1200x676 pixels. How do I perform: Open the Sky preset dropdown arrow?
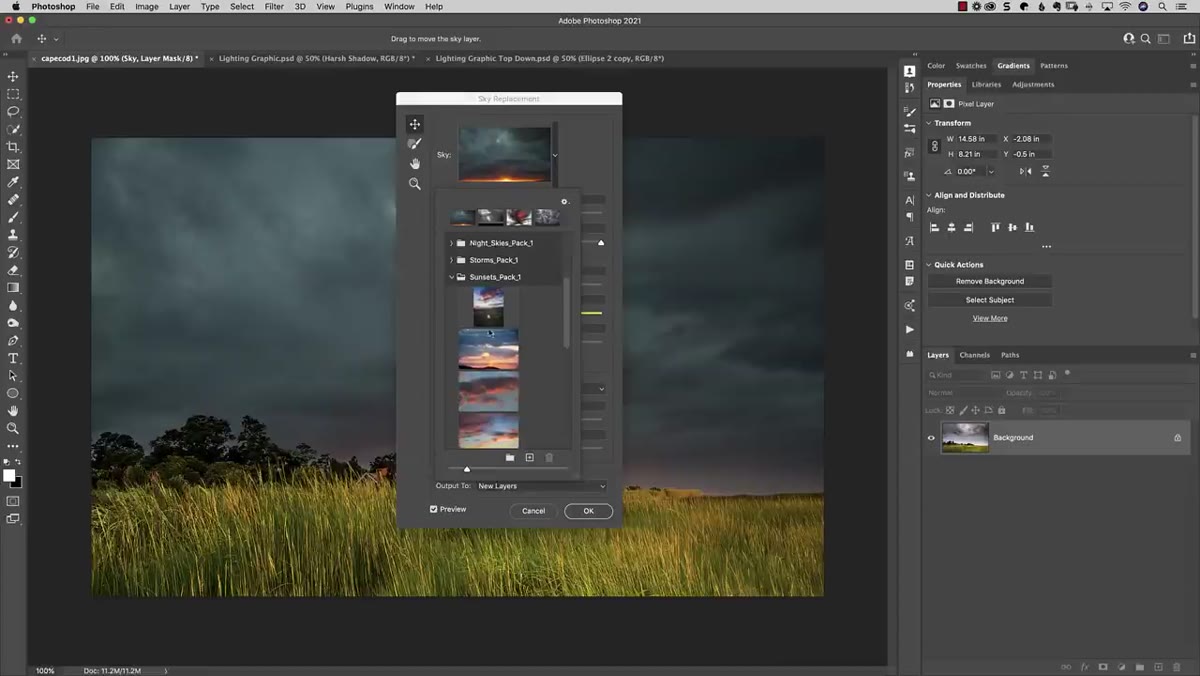click(555, 155)
